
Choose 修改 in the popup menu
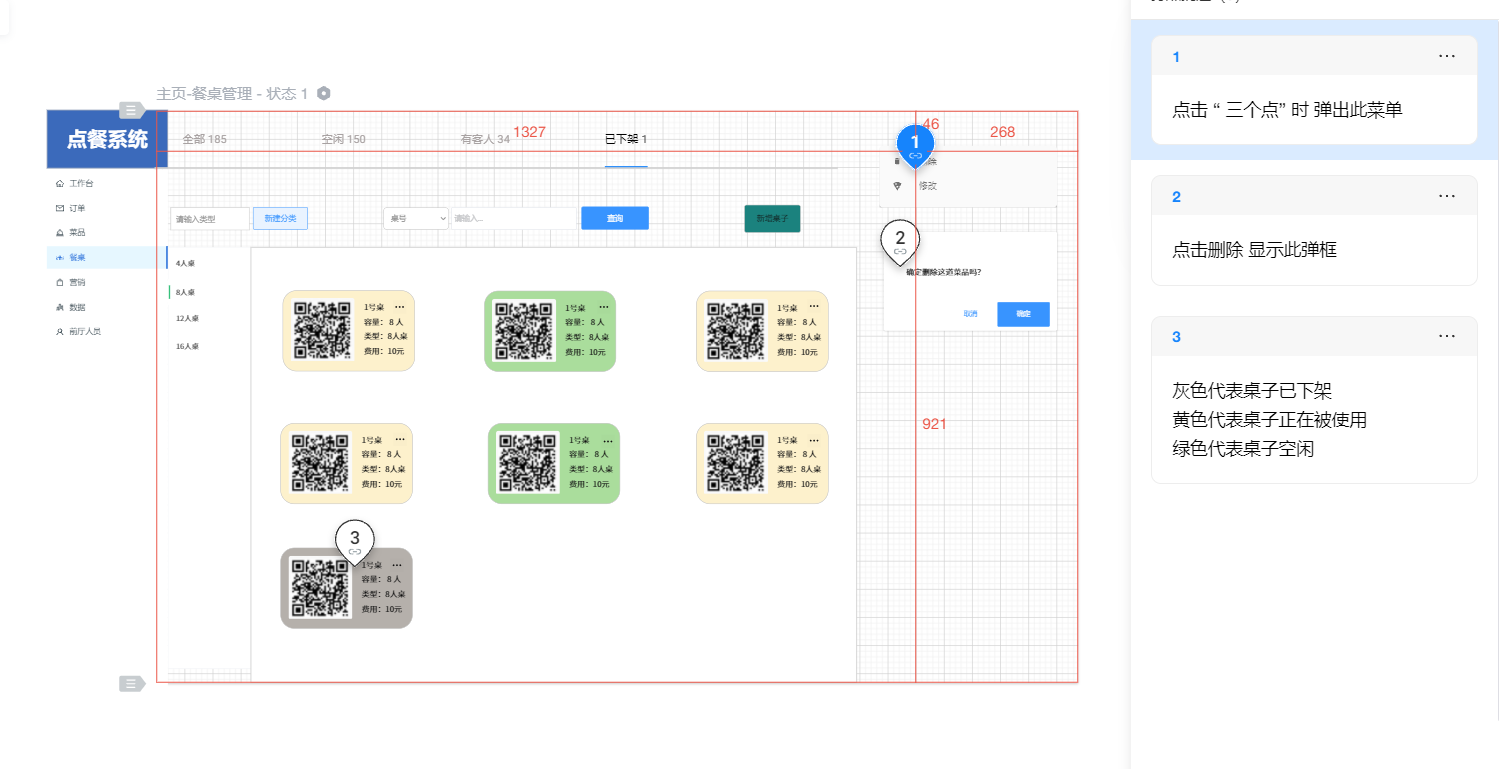(928, 186)
